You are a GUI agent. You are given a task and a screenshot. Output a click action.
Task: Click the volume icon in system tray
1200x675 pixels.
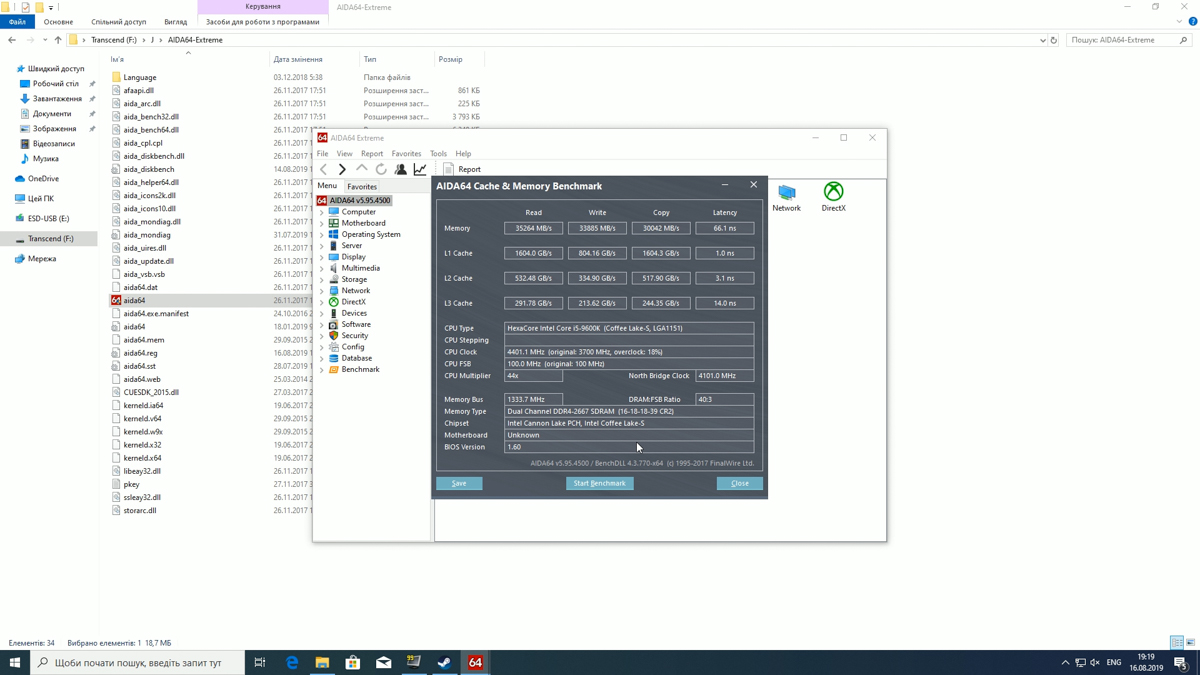pos(1095,662)
